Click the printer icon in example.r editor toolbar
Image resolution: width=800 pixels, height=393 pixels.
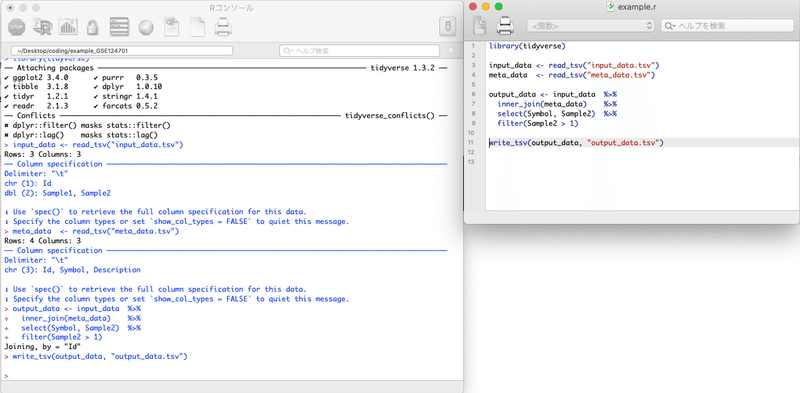coord(505,26)
